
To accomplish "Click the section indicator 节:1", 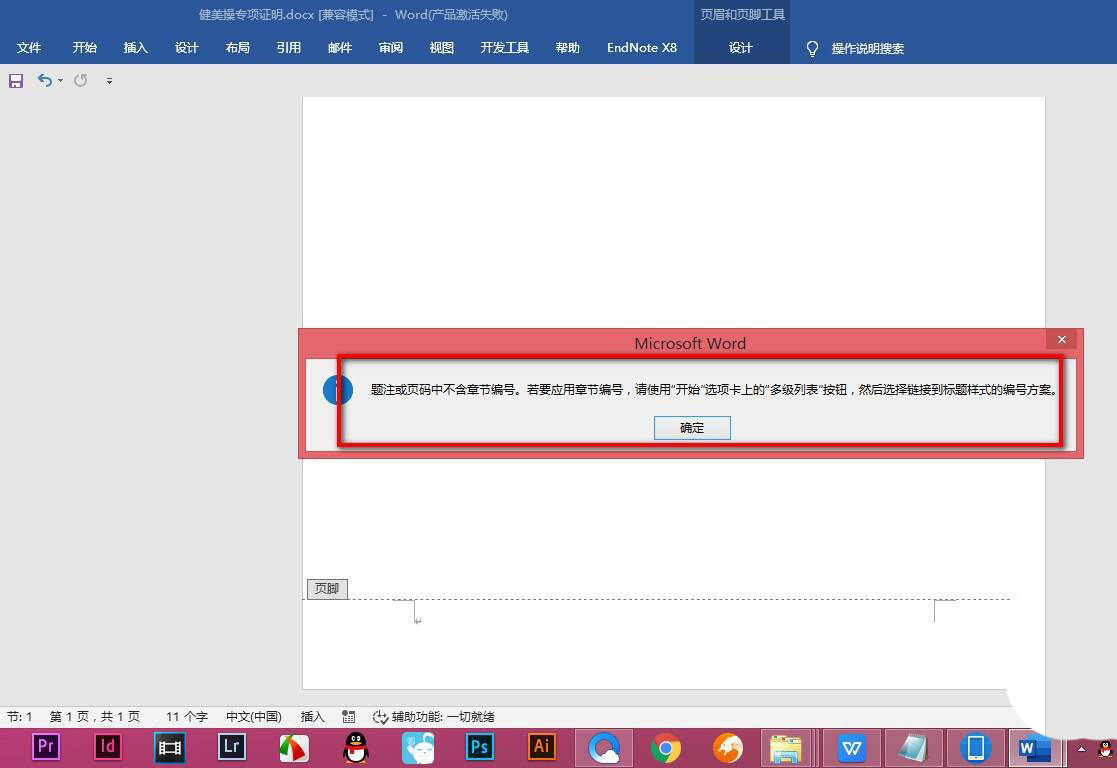I will [20, 716].
